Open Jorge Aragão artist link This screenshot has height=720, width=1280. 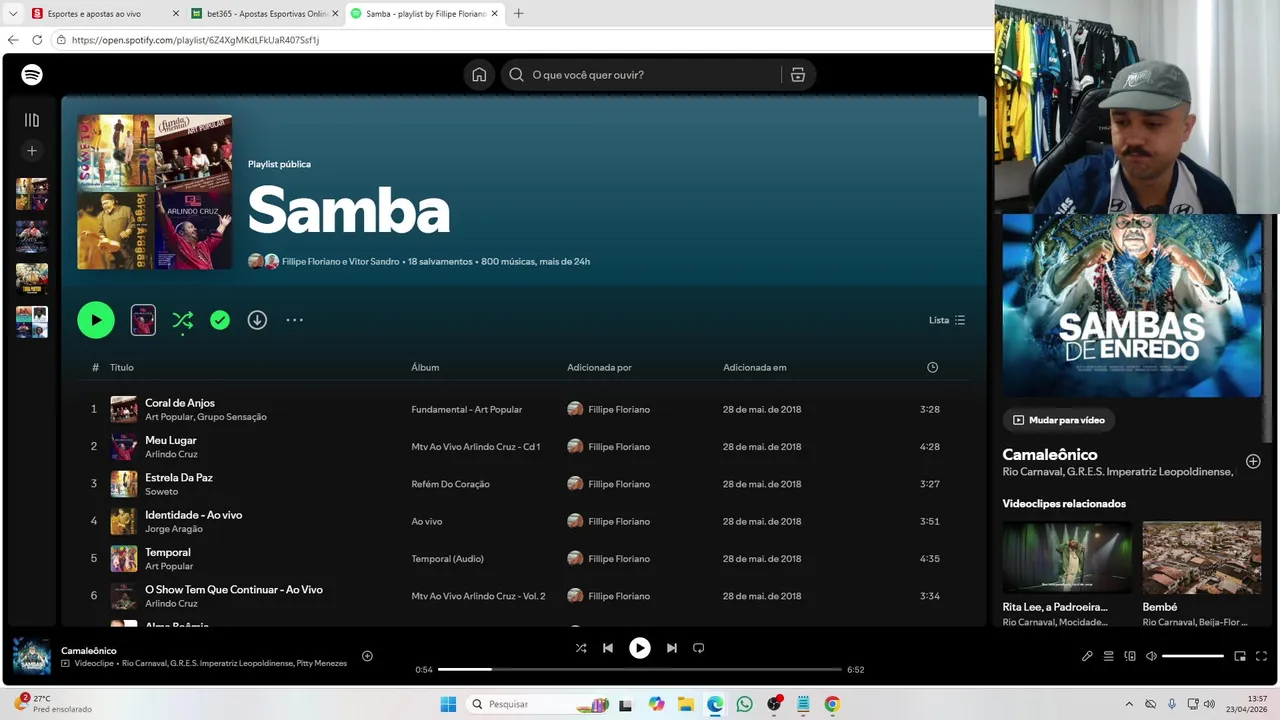click(x=173, y=529)
